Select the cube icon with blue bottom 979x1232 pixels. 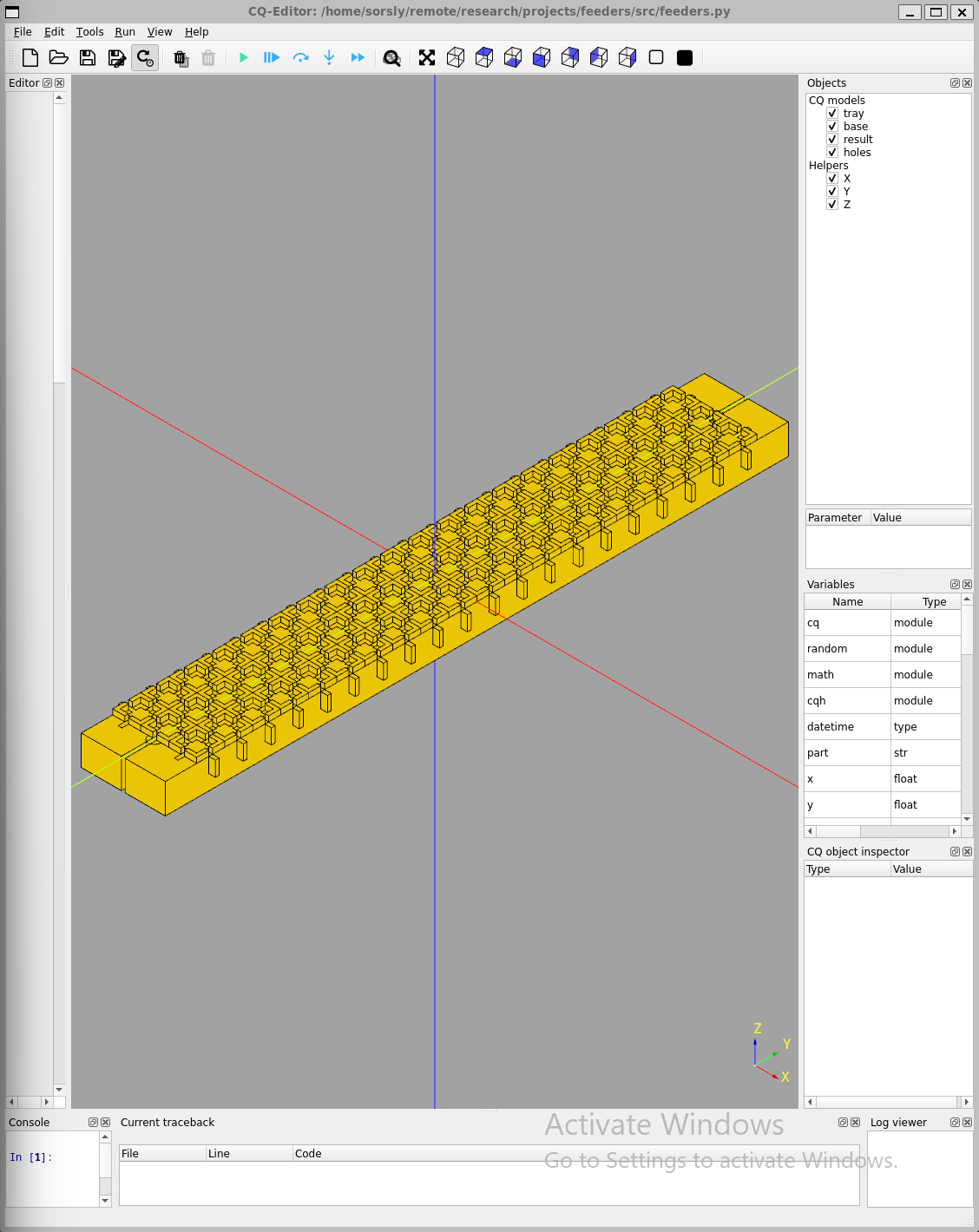pyautogui.click(x=513, y=58)
